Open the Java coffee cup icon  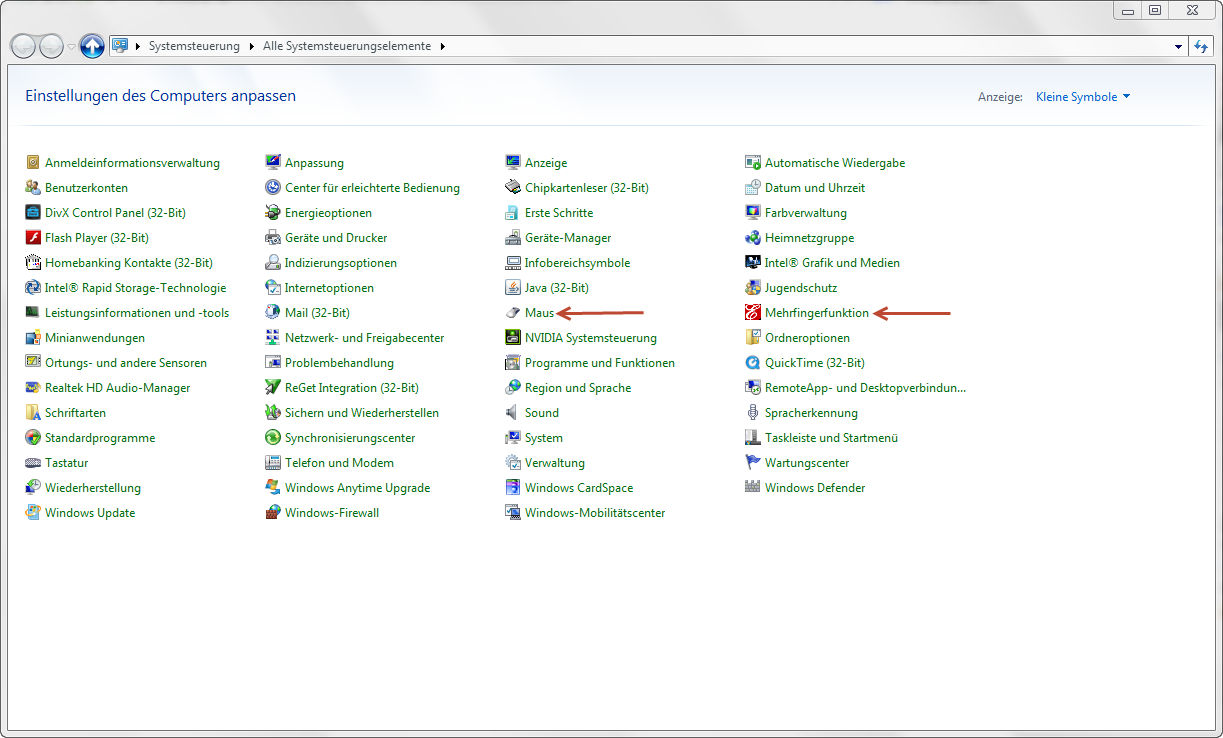pos(513,288)
